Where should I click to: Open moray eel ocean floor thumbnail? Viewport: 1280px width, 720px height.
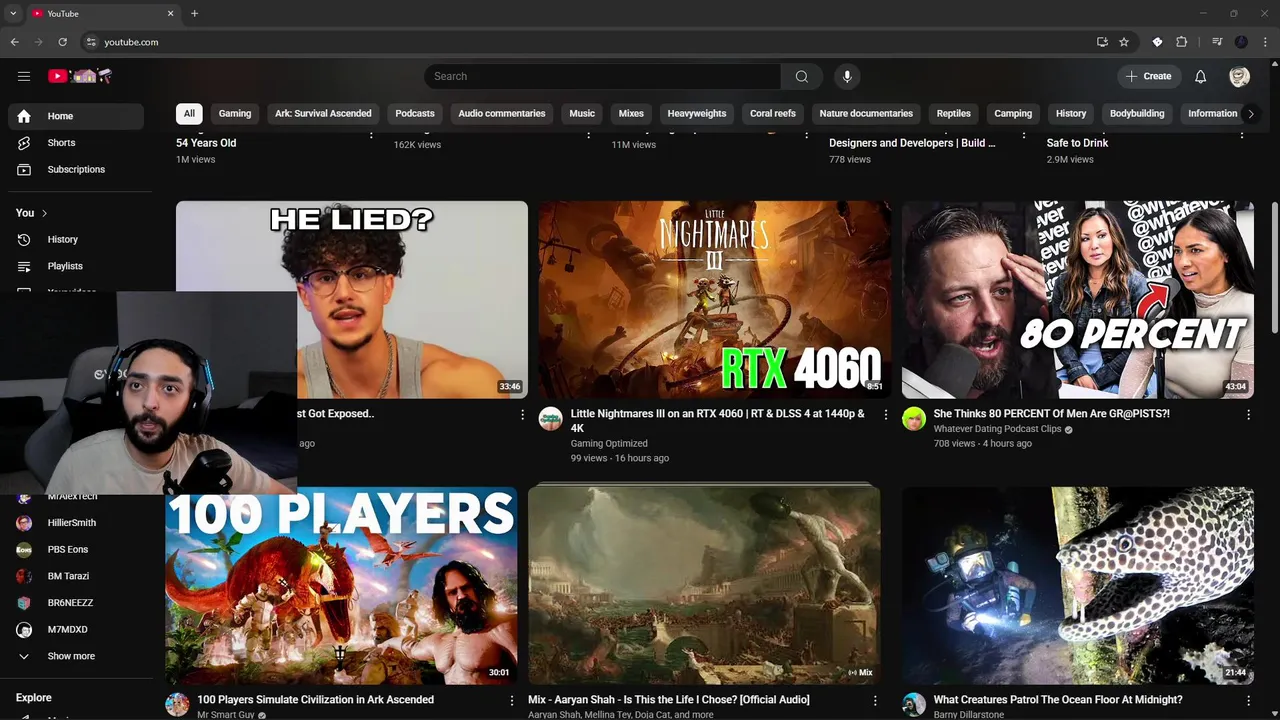(x=1078, y=586)
